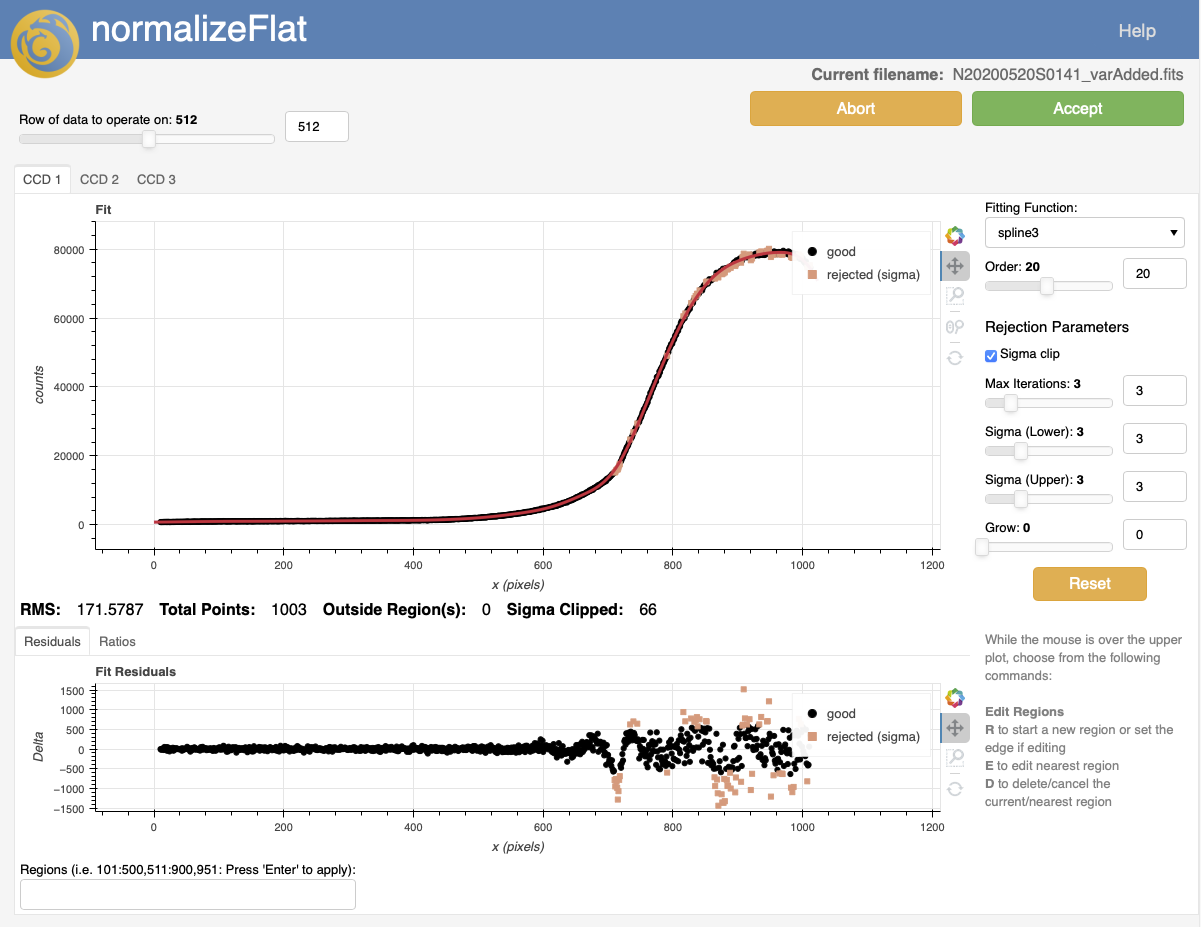Viewport: 1201px width, 927px height.
Task: Focus the Grow number field
Action: [x=1155, y=535]
